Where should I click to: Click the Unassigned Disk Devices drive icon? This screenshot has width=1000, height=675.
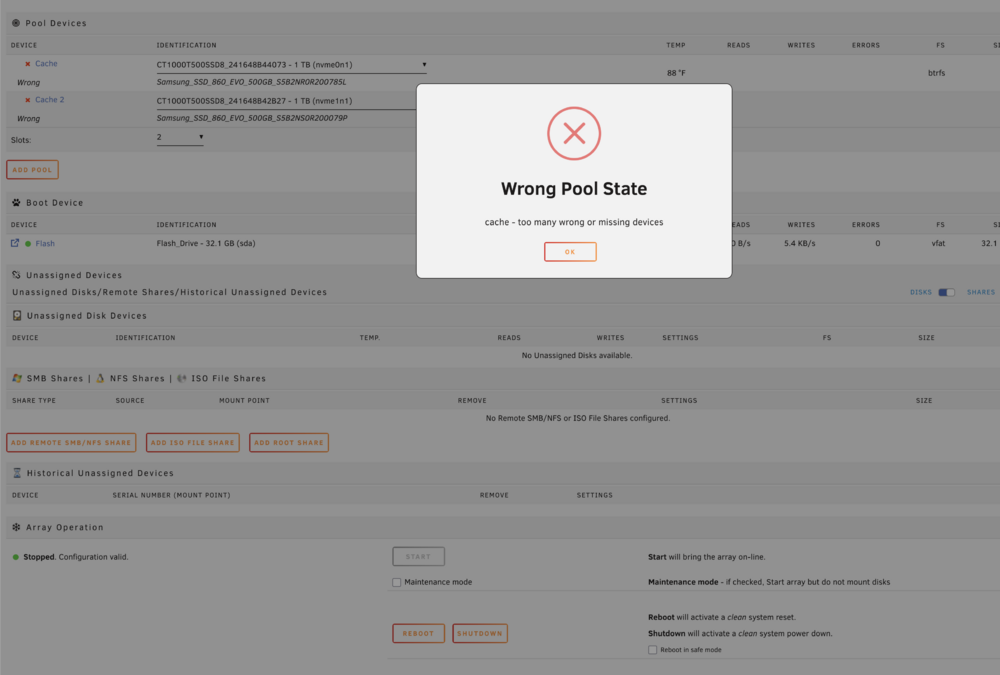[17, 316]
